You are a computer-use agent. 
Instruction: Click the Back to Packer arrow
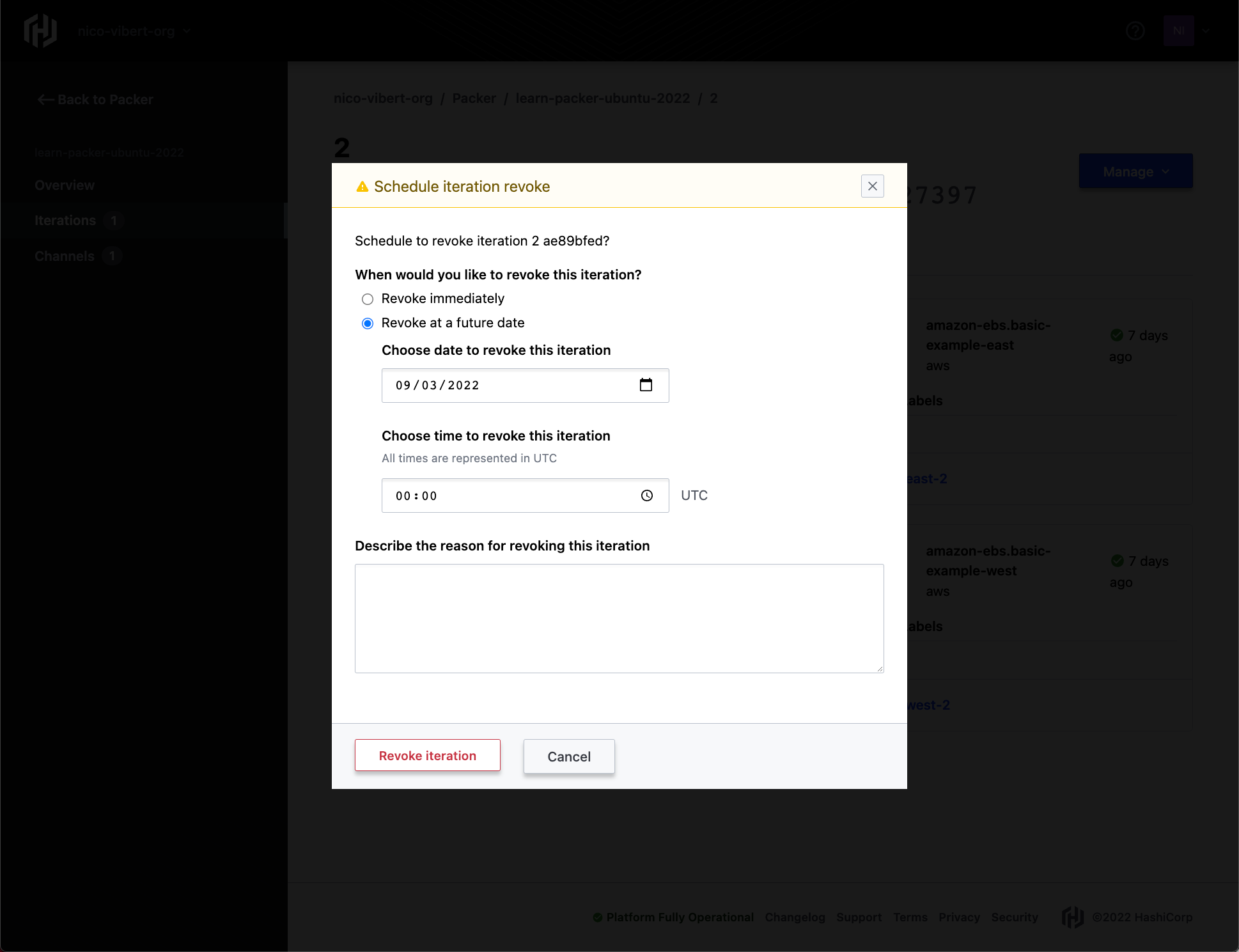point(46,100)
